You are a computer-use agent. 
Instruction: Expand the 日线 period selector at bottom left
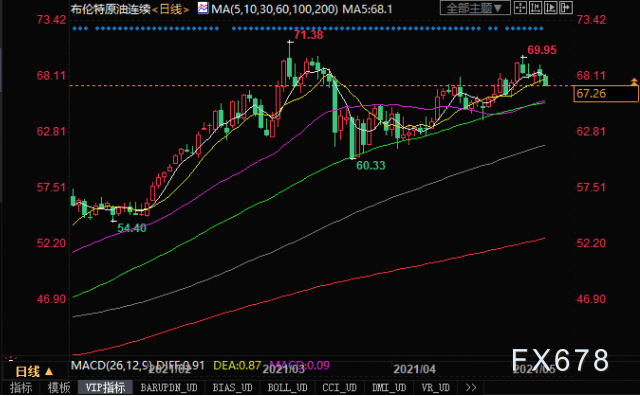[34, 372]
